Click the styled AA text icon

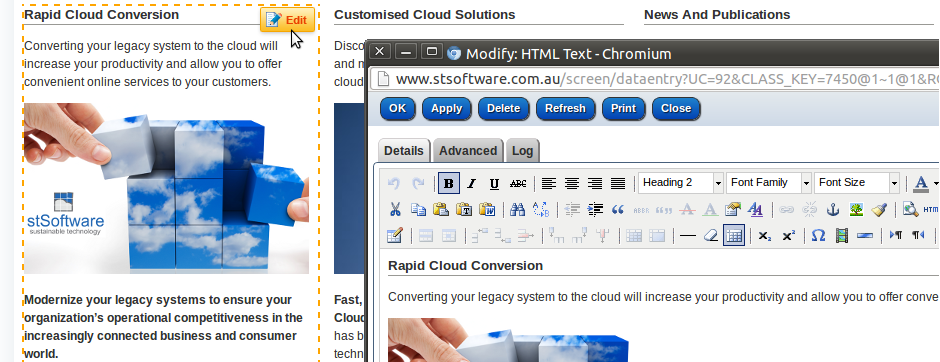(756, 209)
